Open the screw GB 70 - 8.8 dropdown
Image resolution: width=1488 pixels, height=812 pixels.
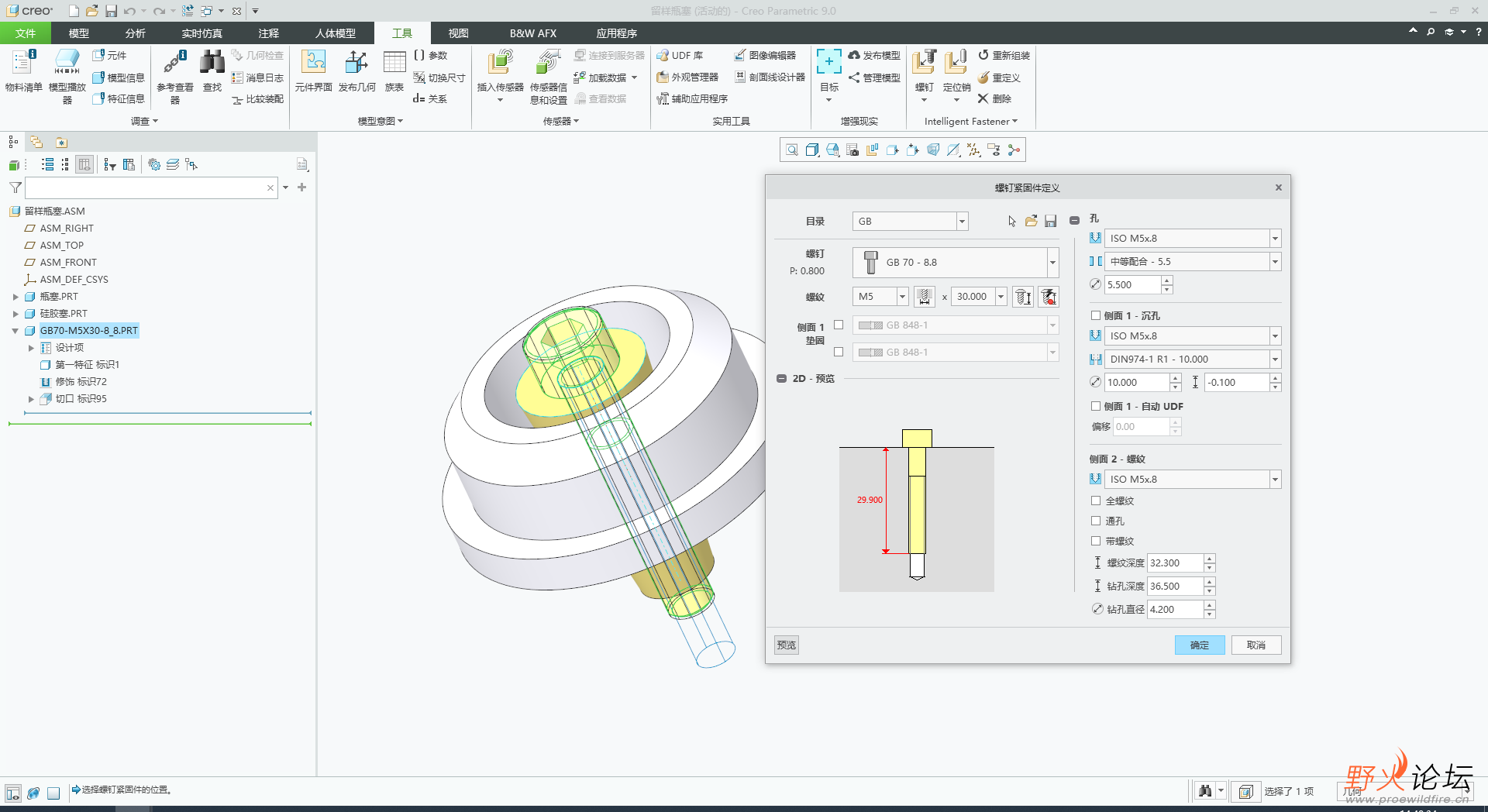(x=1052, y=263)
